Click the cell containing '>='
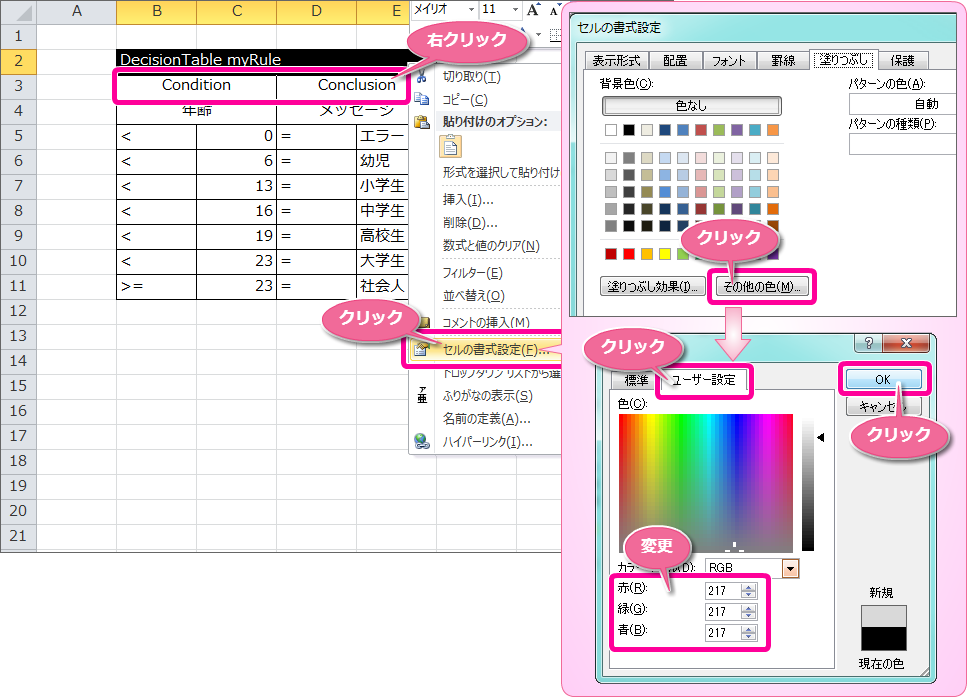Viewport: 967px width, 697px height. (x=157, y=286)
